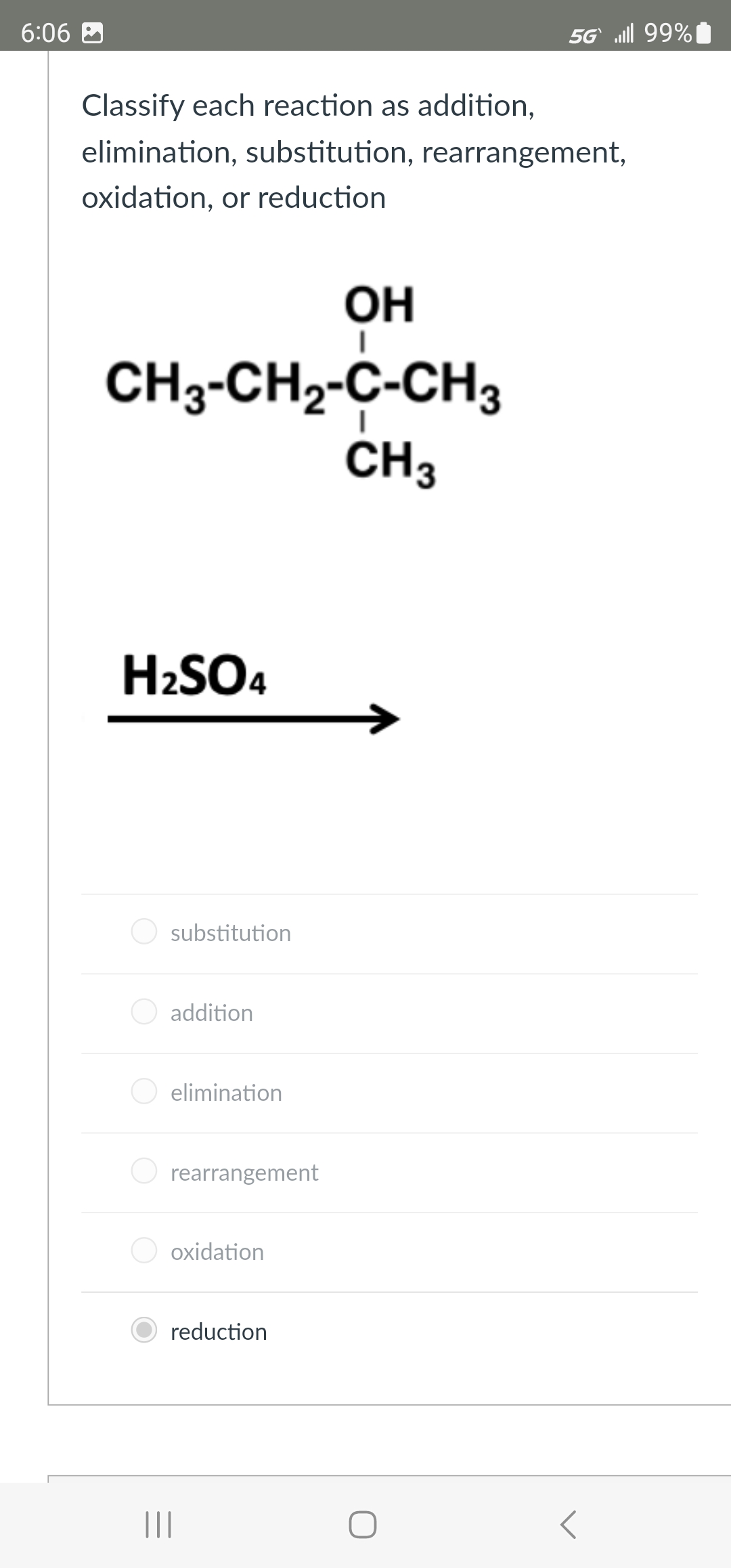Tap the question text about classifying reactions

pyautogui.click(x=353, y=152)
